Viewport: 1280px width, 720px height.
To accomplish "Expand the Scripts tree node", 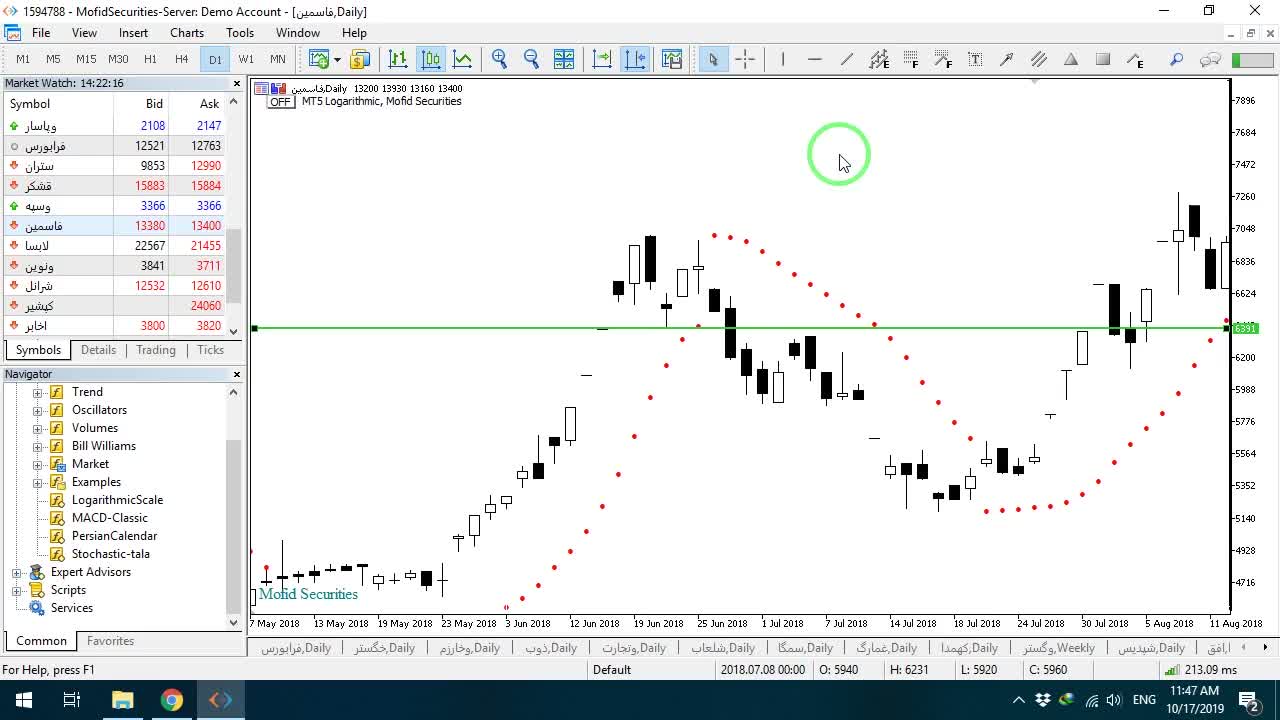I will pyautogui.click(x=17, y=590).
